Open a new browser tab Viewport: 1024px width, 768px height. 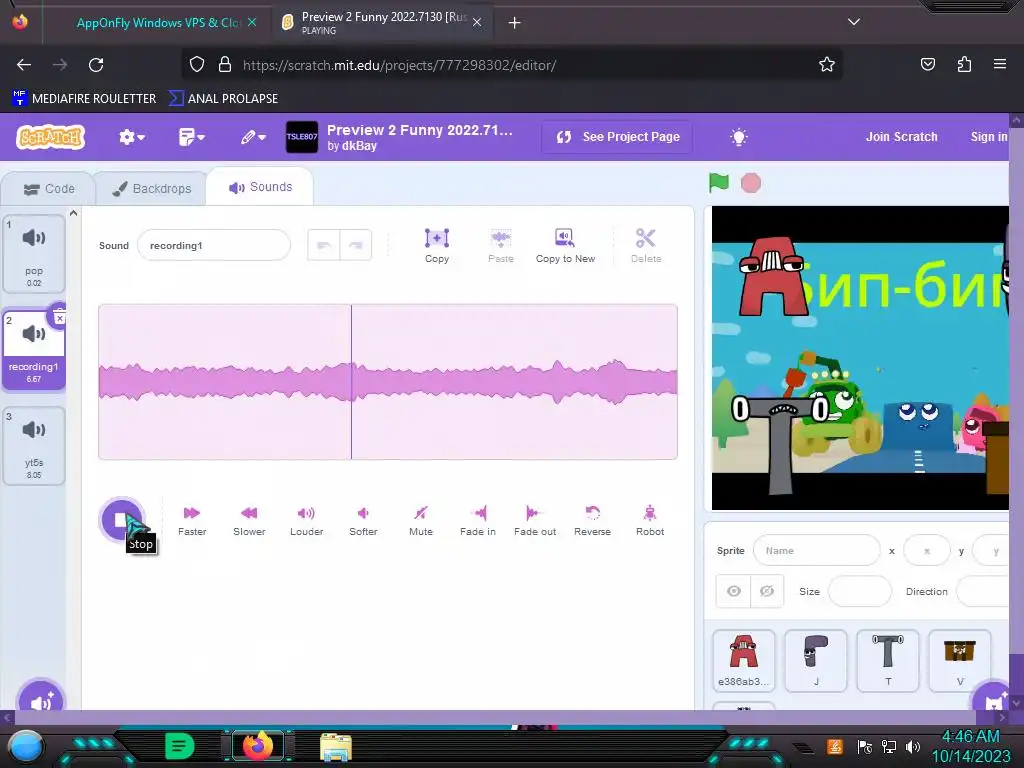tap(514, 23)
